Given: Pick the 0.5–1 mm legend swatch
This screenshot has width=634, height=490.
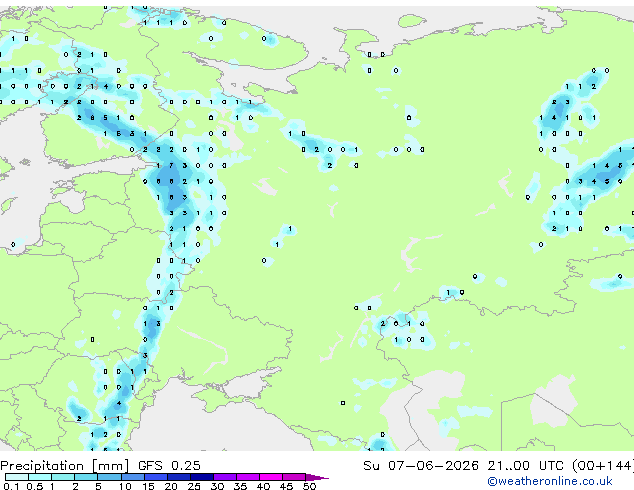Looking at the screenshot, I should (x=40, y=477).
